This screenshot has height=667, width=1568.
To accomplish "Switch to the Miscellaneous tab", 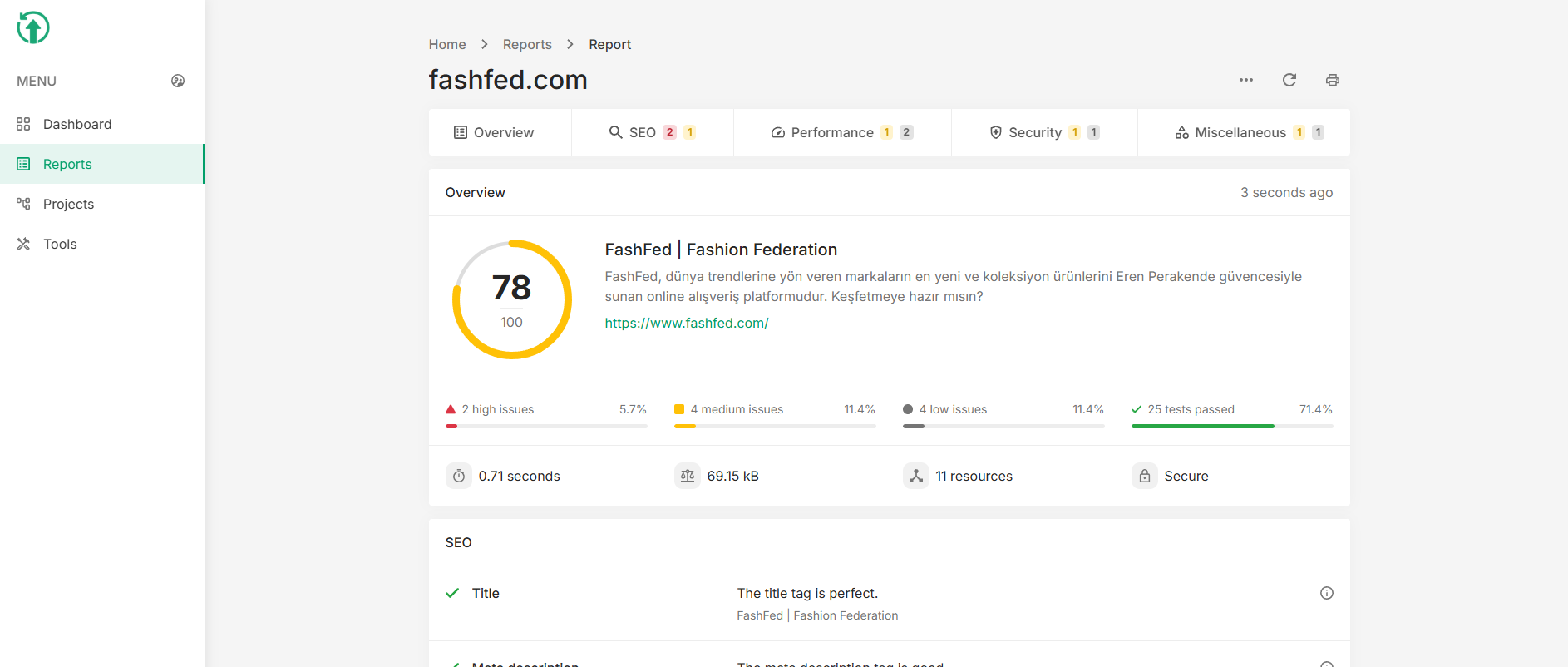I will (x=1244, y=132).
